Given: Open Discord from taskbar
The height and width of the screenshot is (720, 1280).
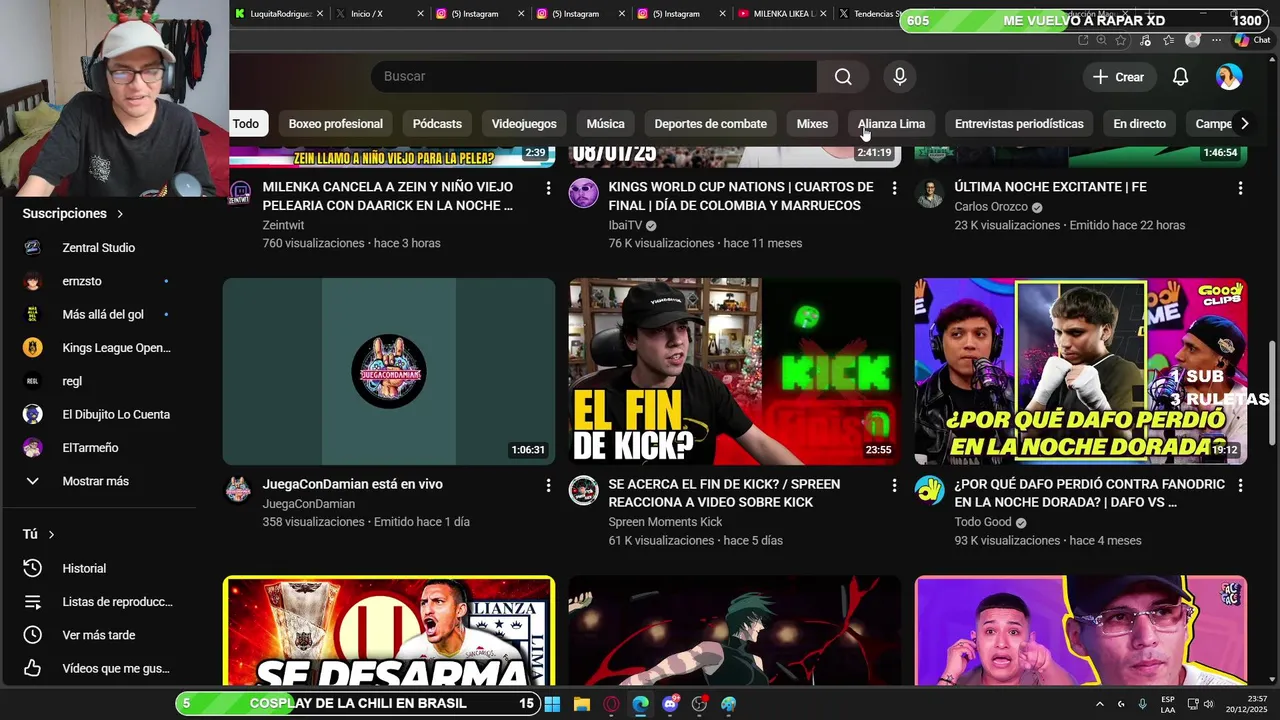Looking at the screenshot, I should tap(670, 704).
